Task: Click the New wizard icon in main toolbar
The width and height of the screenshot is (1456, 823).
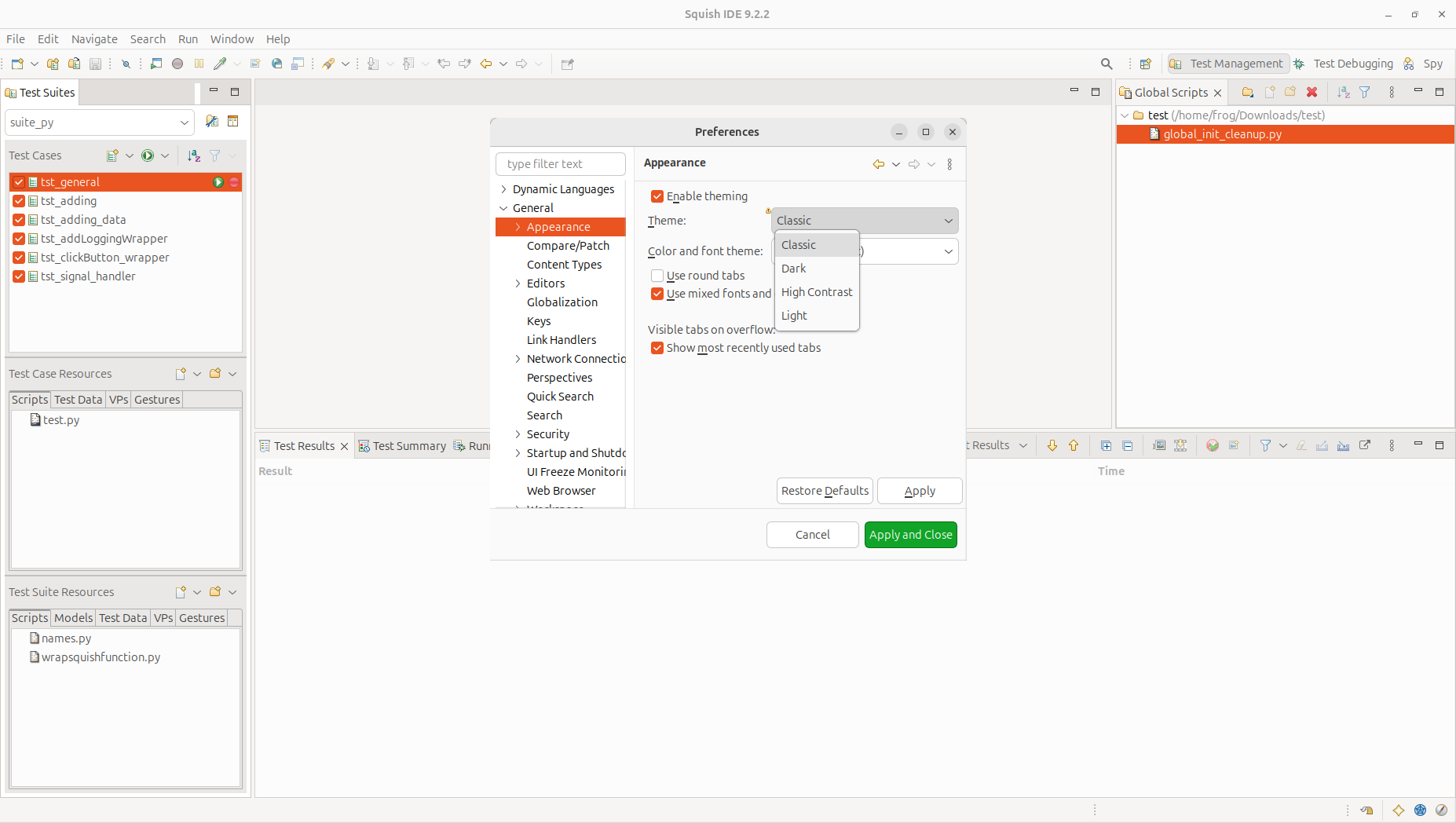Action: [17, 64]
